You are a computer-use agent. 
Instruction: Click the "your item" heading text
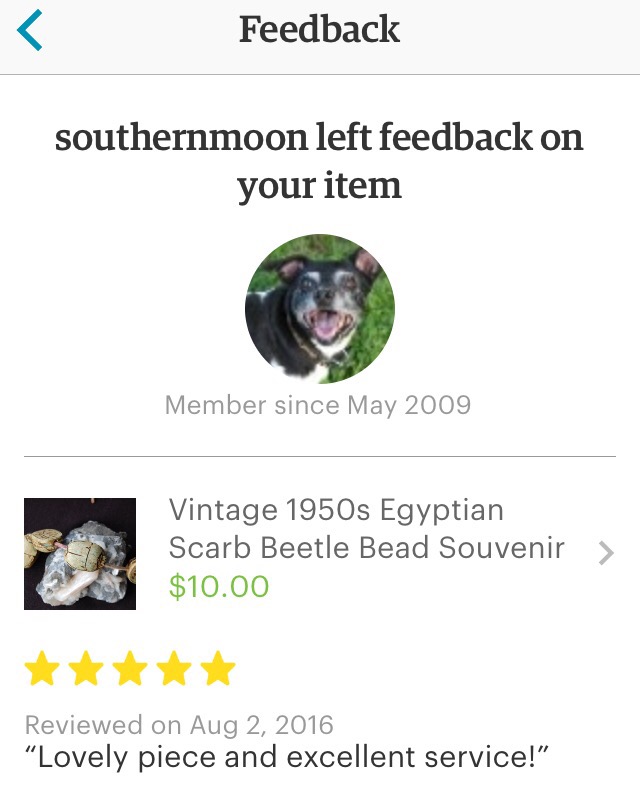(320, 186)
